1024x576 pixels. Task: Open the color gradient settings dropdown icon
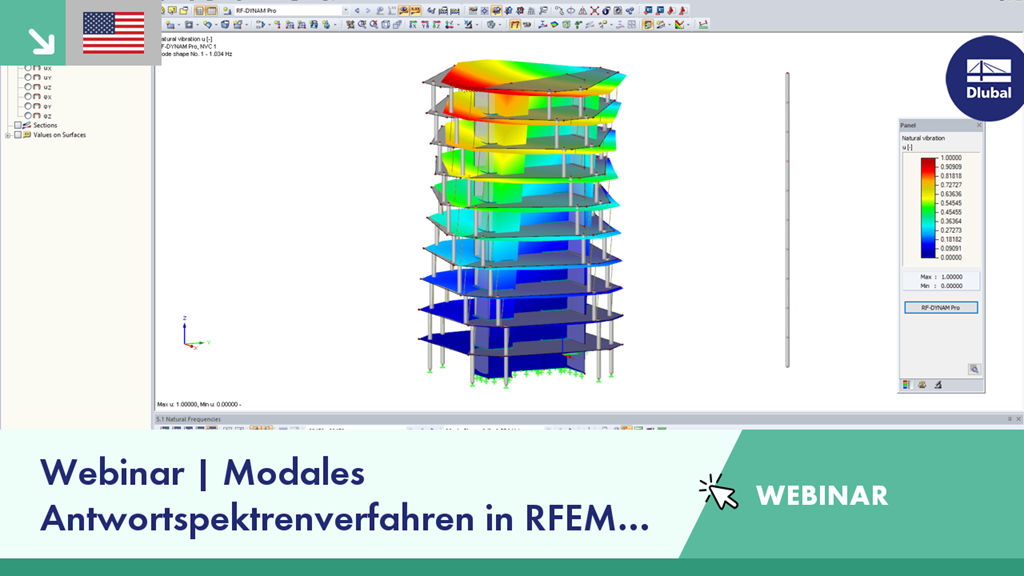pos(680,25)
